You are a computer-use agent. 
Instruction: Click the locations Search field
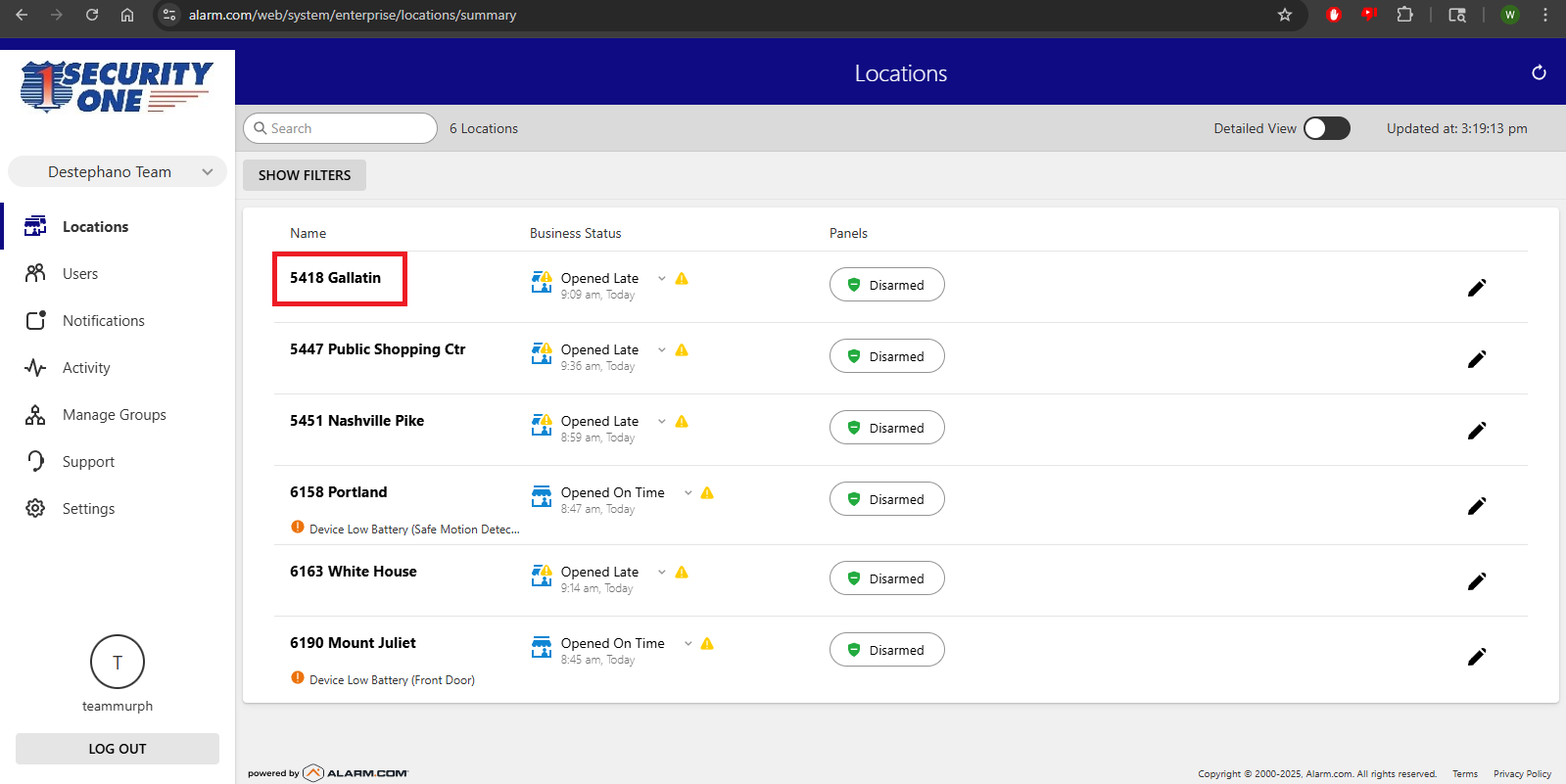[341, 128]
